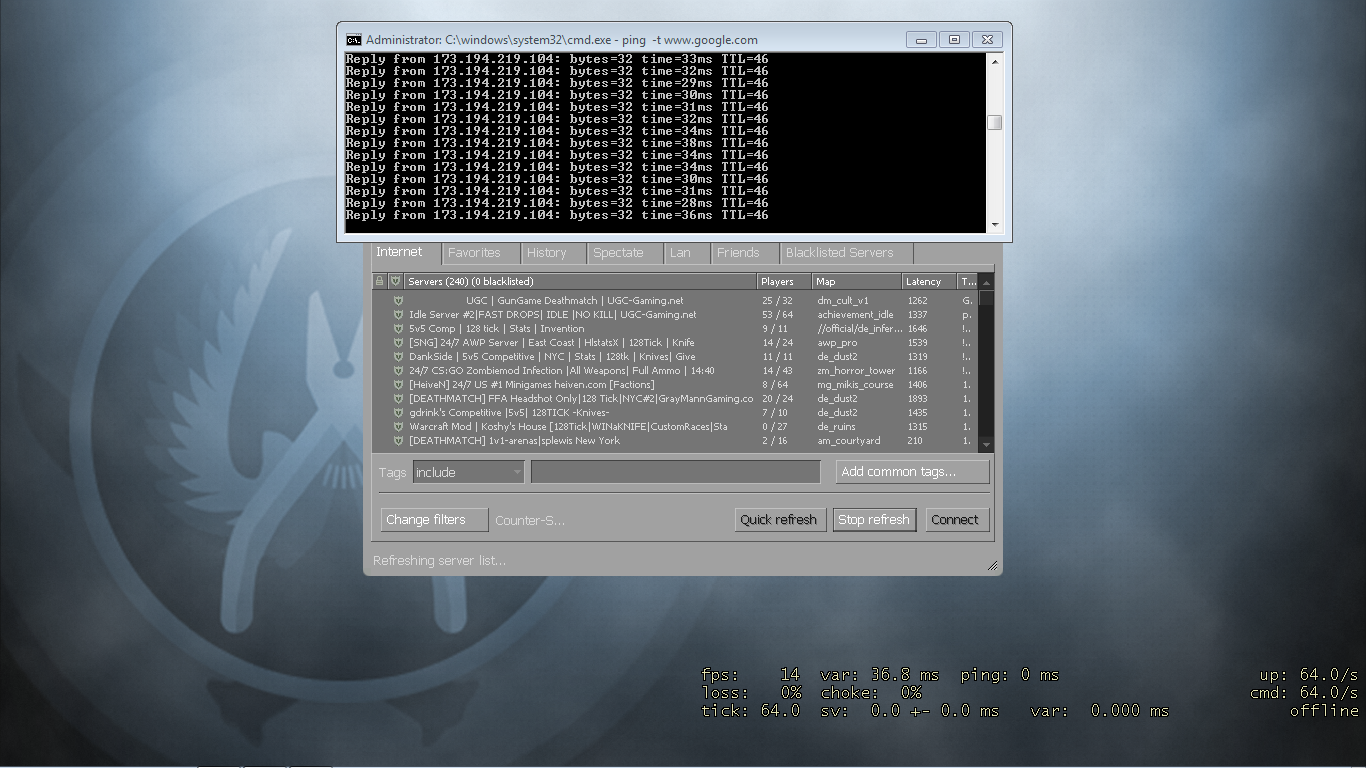Screen dimensions: 1366x768
Task: Click the shield icon for the AWP Pro server
Action: [x=399, y=342]
